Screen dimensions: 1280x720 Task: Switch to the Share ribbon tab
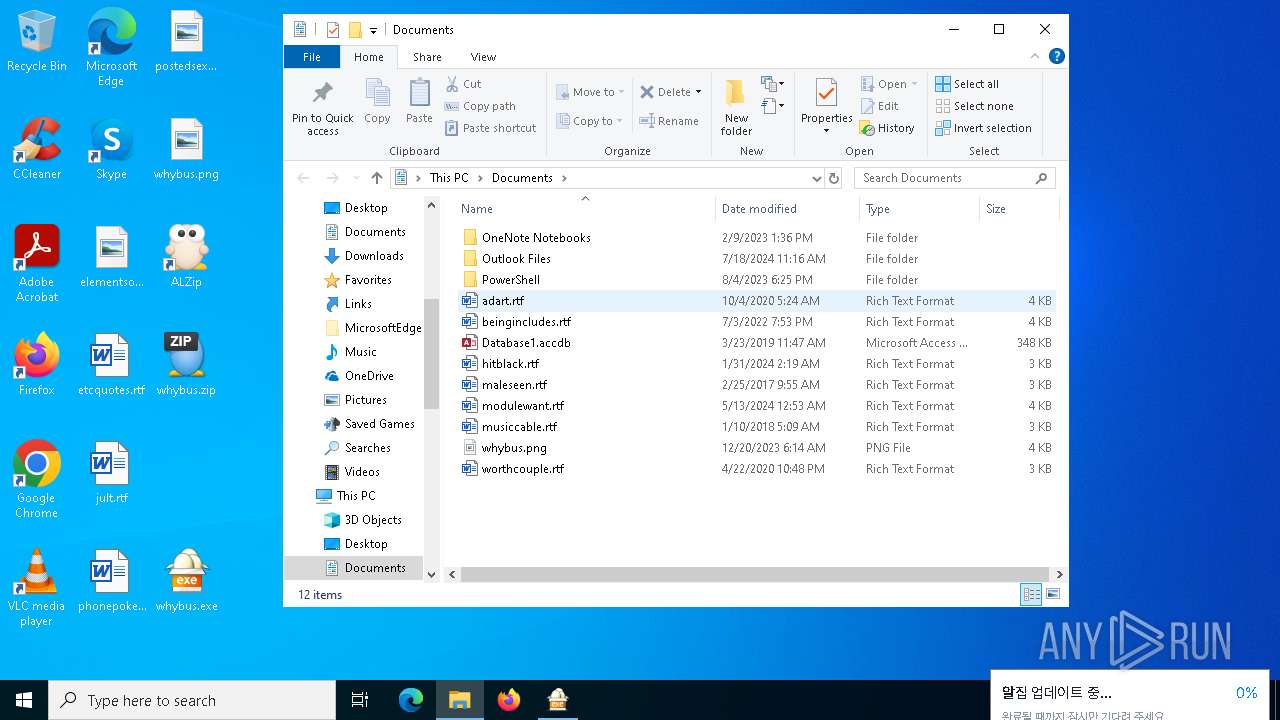tap(427, 57)
